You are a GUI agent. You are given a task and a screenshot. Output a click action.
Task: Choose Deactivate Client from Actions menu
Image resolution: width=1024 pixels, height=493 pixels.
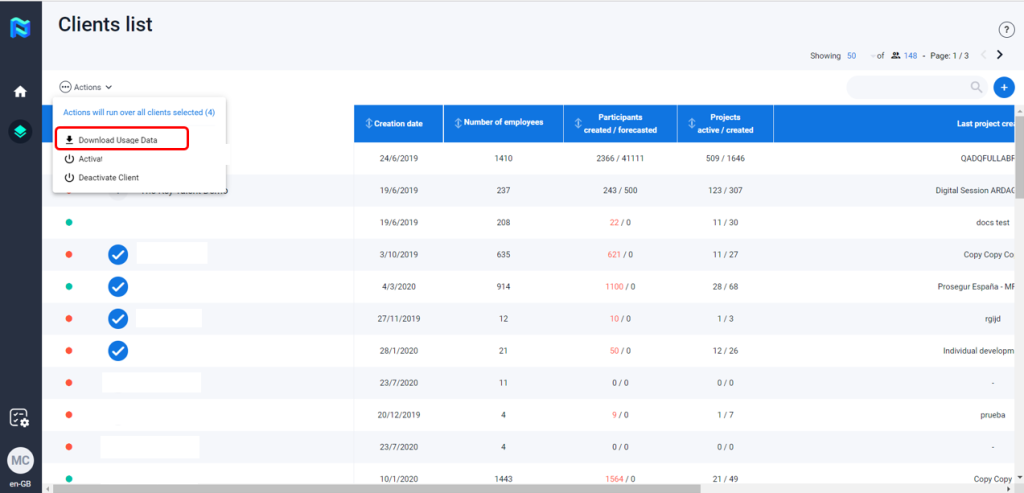click(108, 177)
